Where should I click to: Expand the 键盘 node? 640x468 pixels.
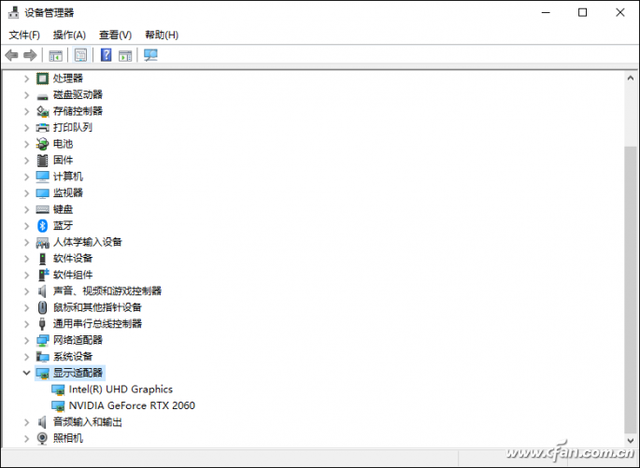tap(27, 209)
